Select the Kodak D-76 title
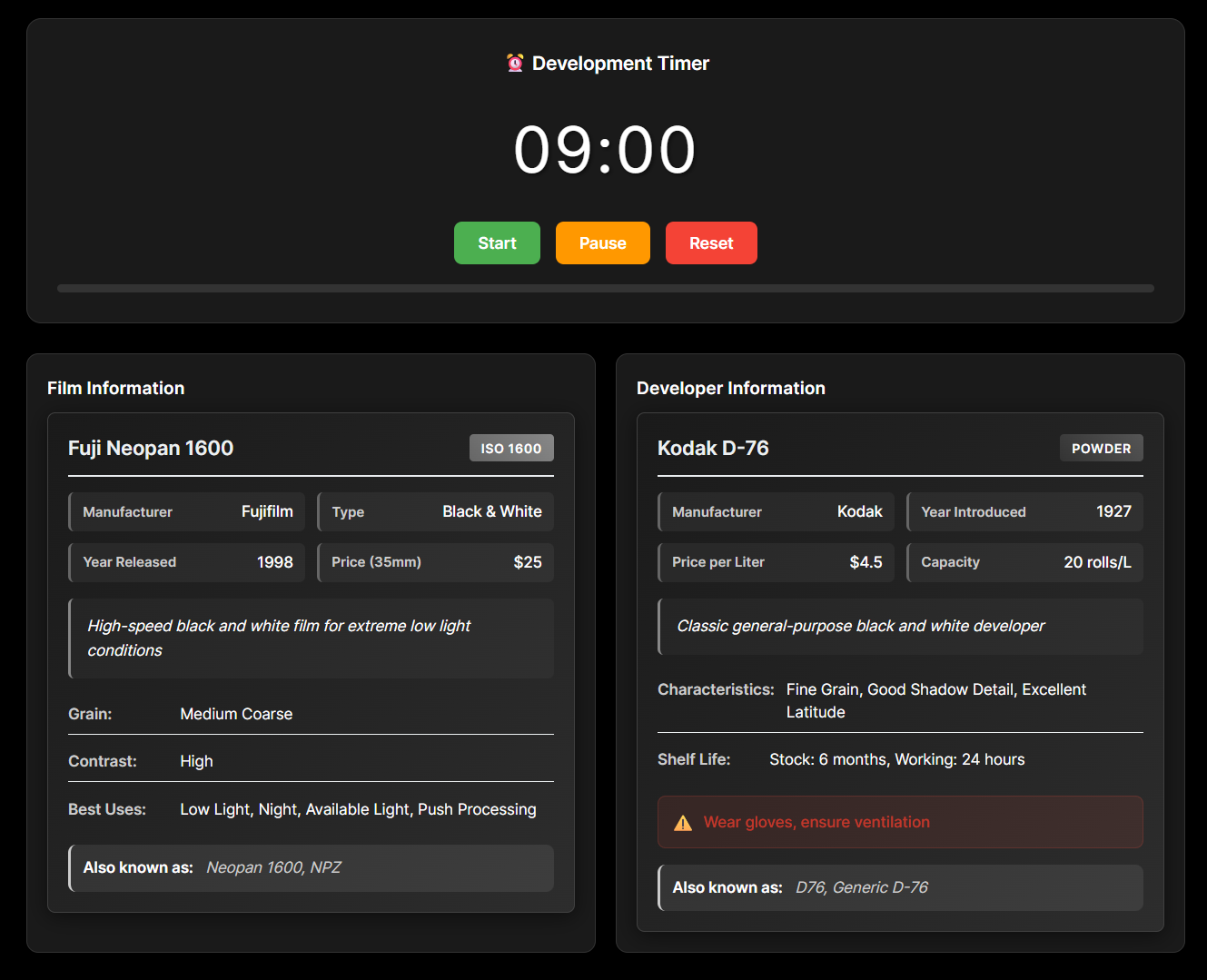Screen dimensions: 1207x980 pyautogui.click(x=714, y=448)
